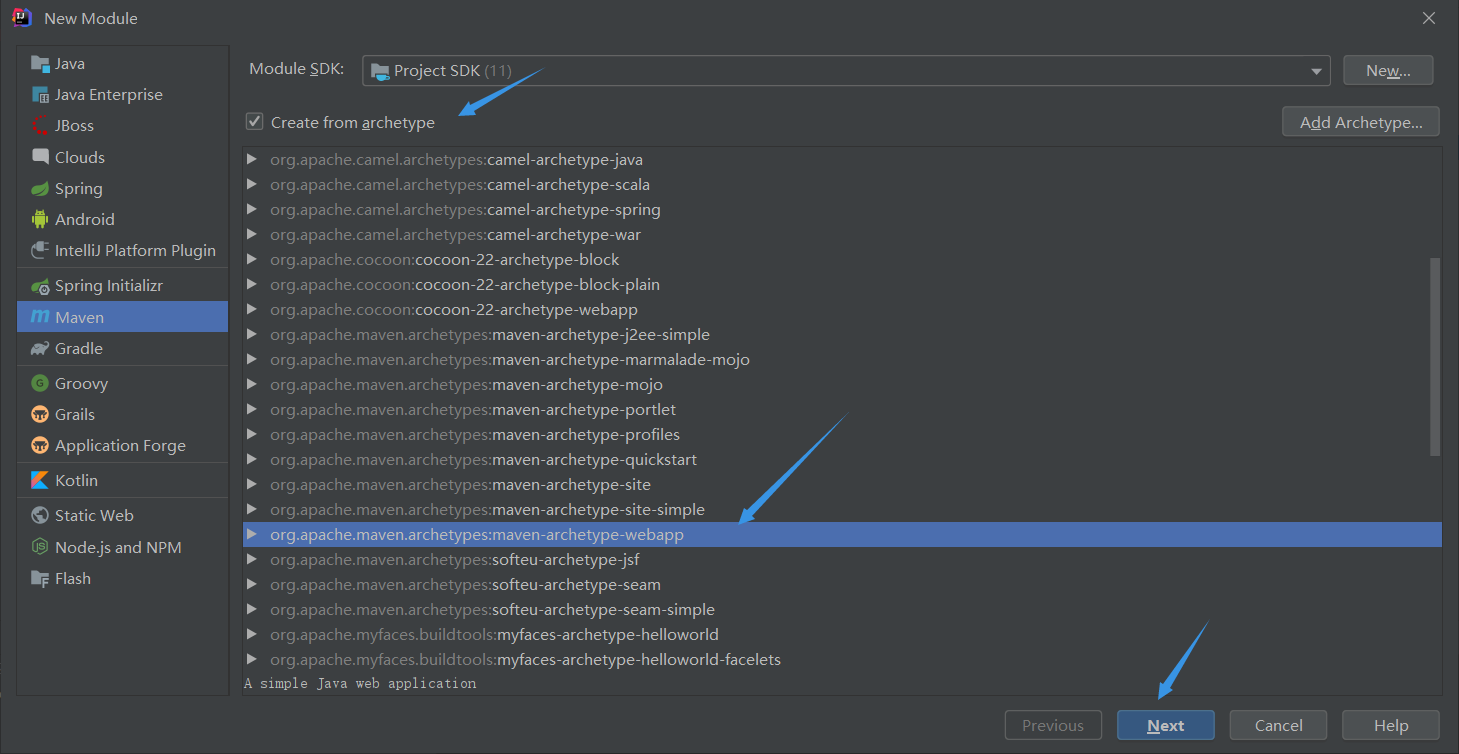The image size is (1459, 754).
Task: Select maven-archetype-marmalade-mojo row
Action: tap(842, 359)
